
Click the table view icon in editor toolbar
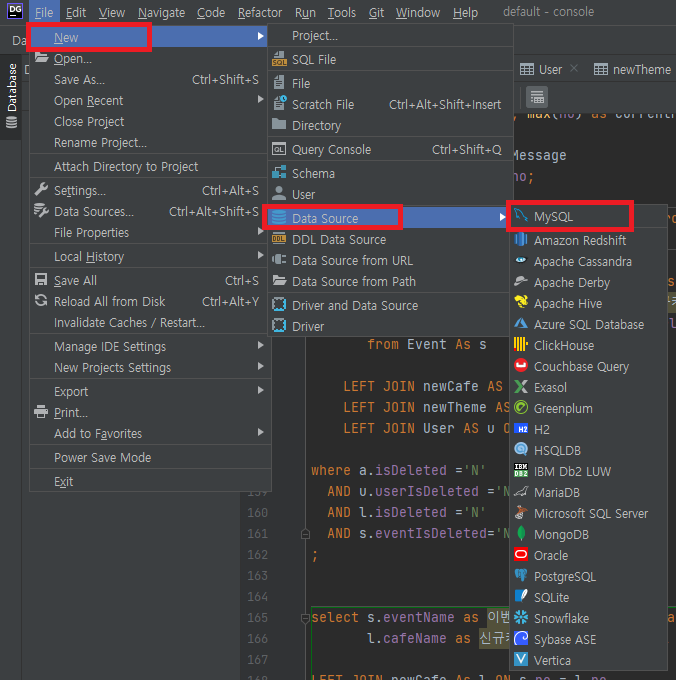point(537,98)
